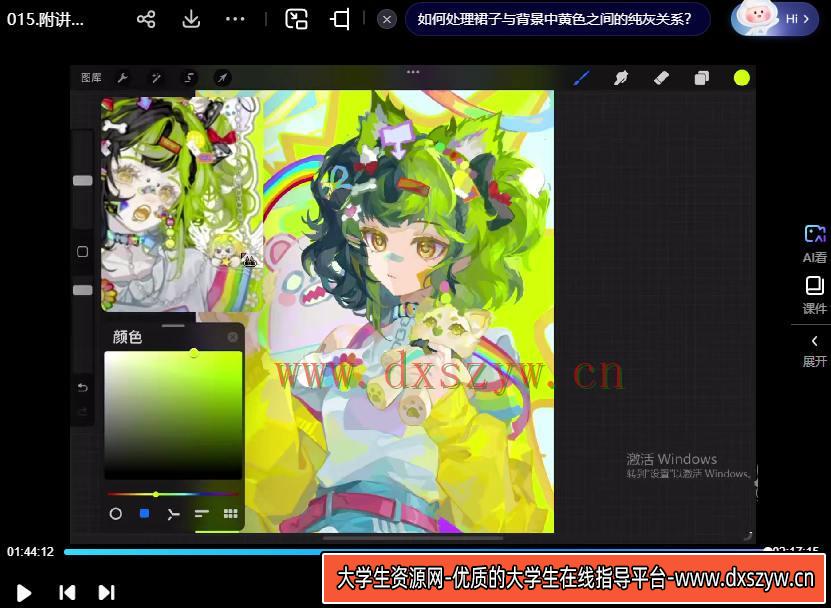831x608 pixels.
Task: Open the 课件 courseware panel
Action: coord(815,295)
